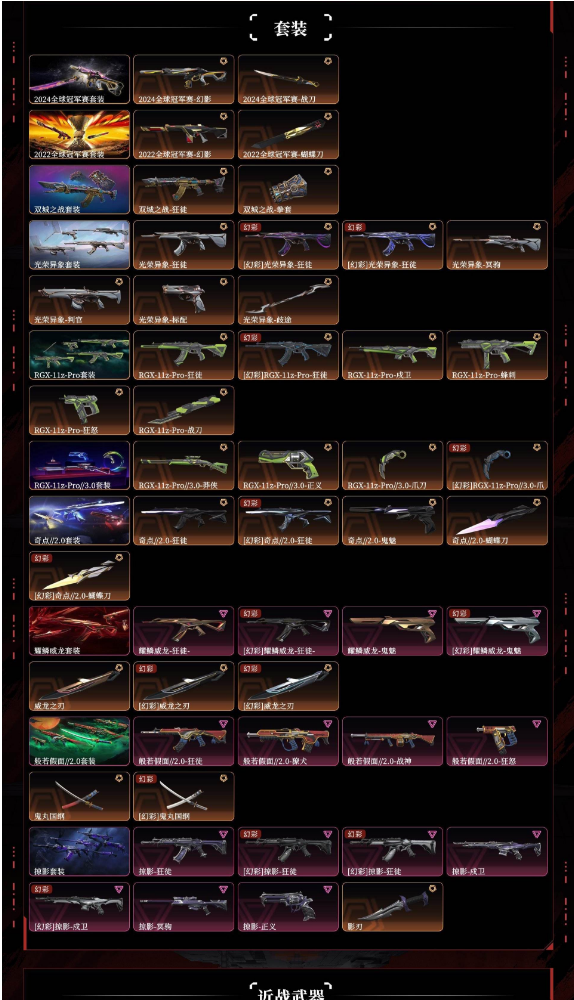Image resolution: width=574 pixels, height=1000 pixels.
Task: Click the 2022全球冠军赛-蝴蝶刀 knife card
Action: [288, 135]
